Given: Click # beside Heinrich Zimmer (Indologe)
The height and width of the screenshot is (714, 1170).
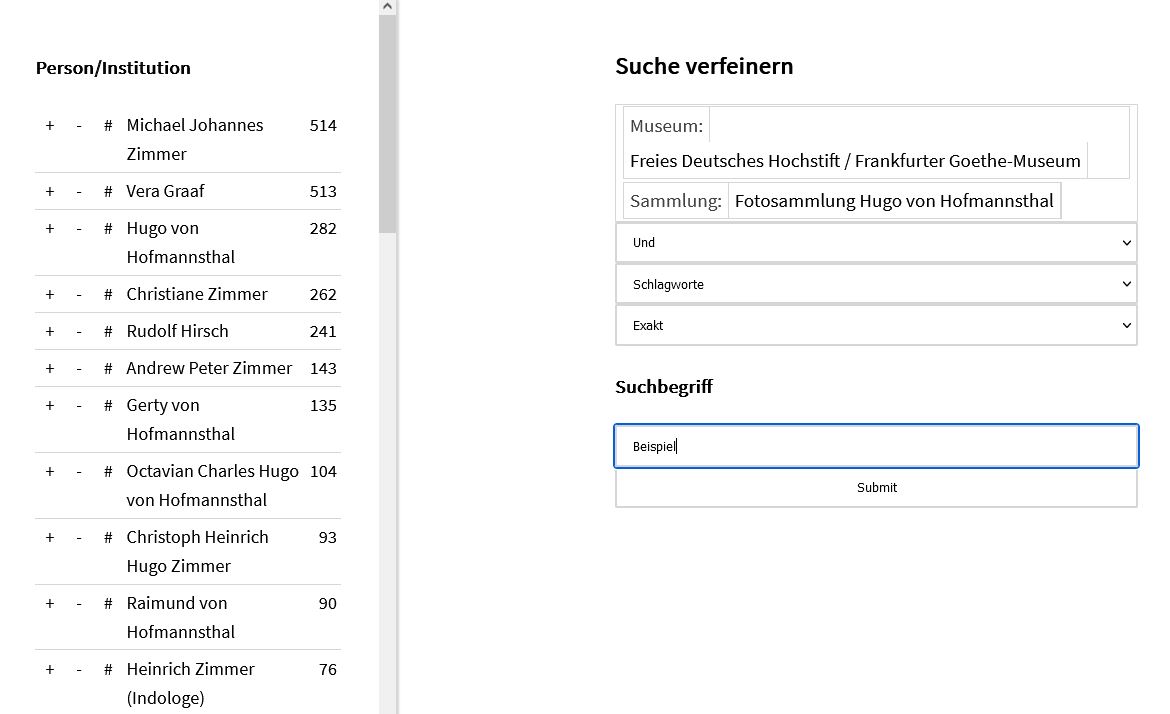Looking at the screenshot, I should 108,670.
